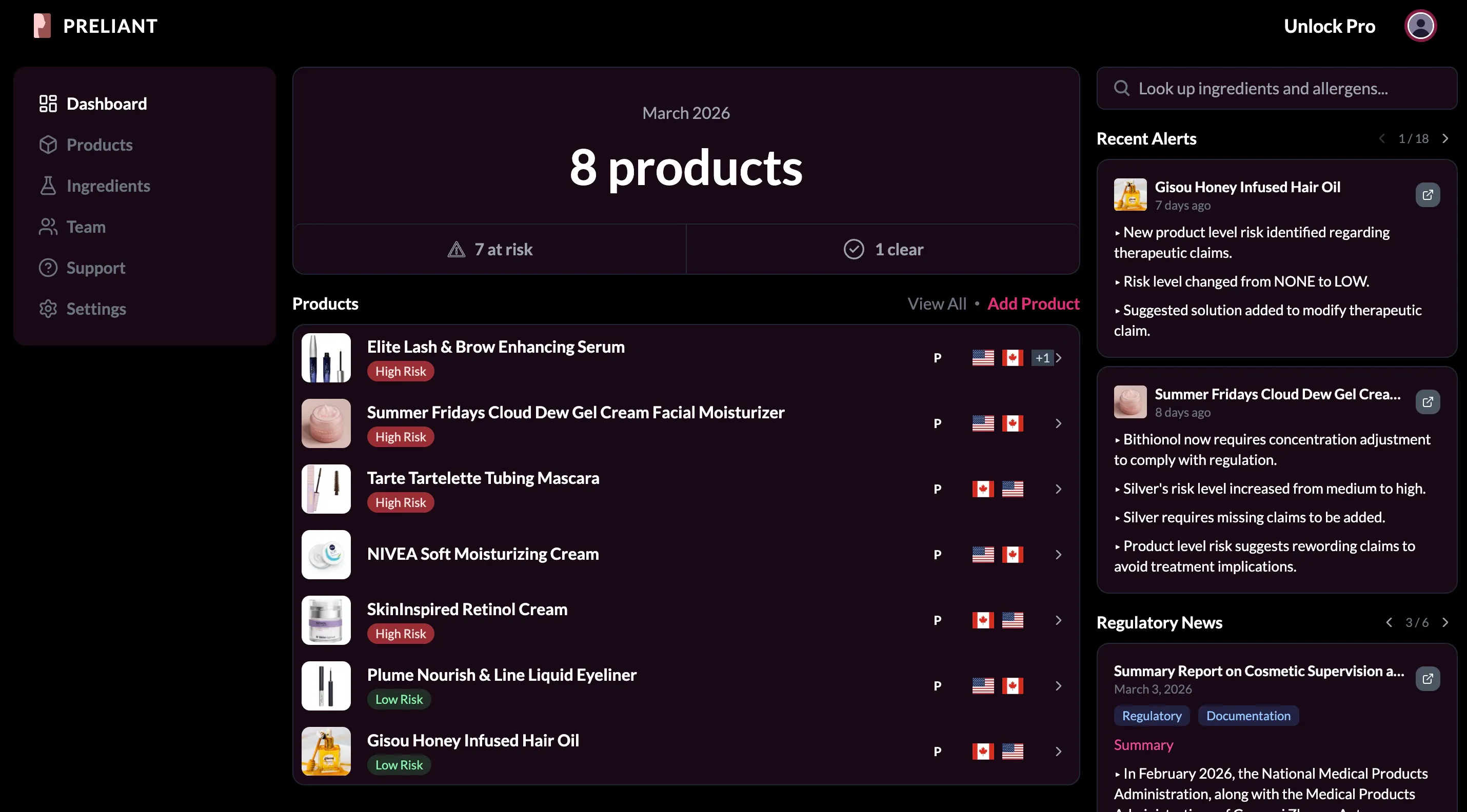This screenshot has height=812, width=1467.
Task: Click Unlock Pro in the header
Action: tap(1329, 26)
